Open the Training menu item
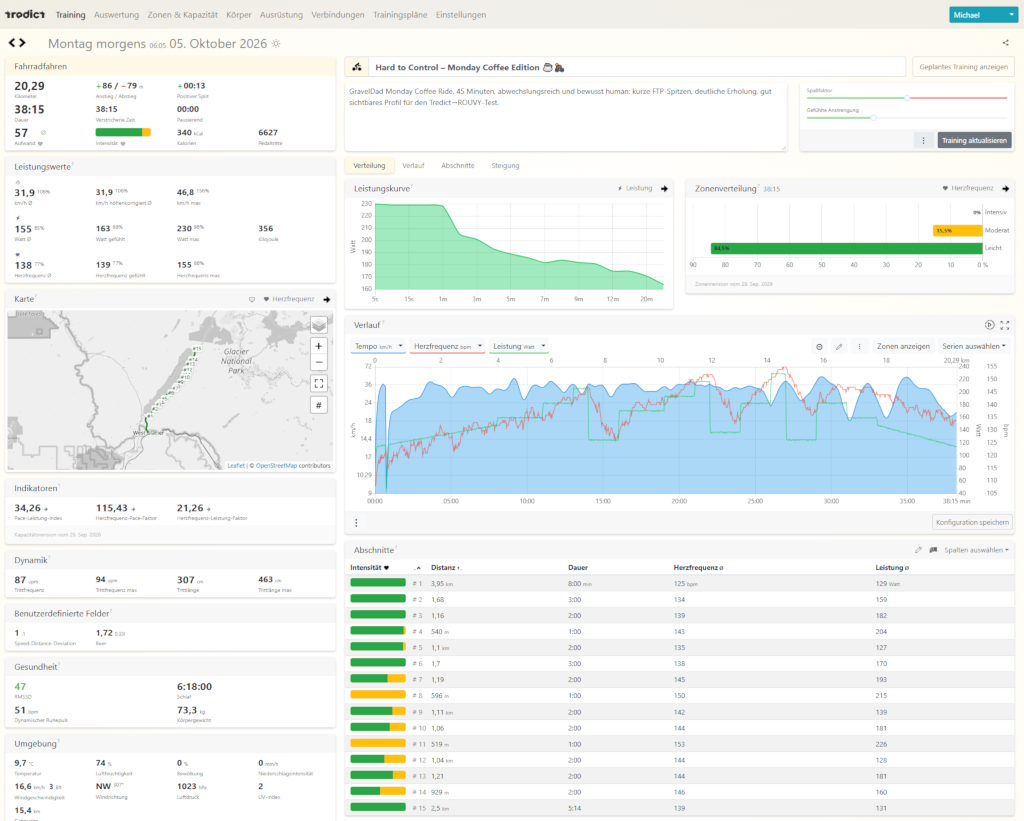 (x=70, y=14)
